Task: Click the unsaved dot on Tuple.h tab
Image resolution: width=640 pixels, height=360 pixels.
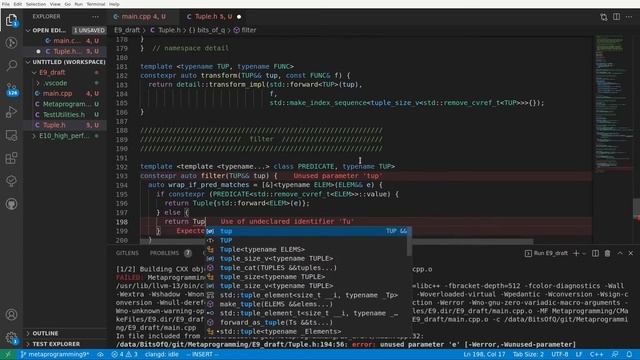Action: point(239,17)
